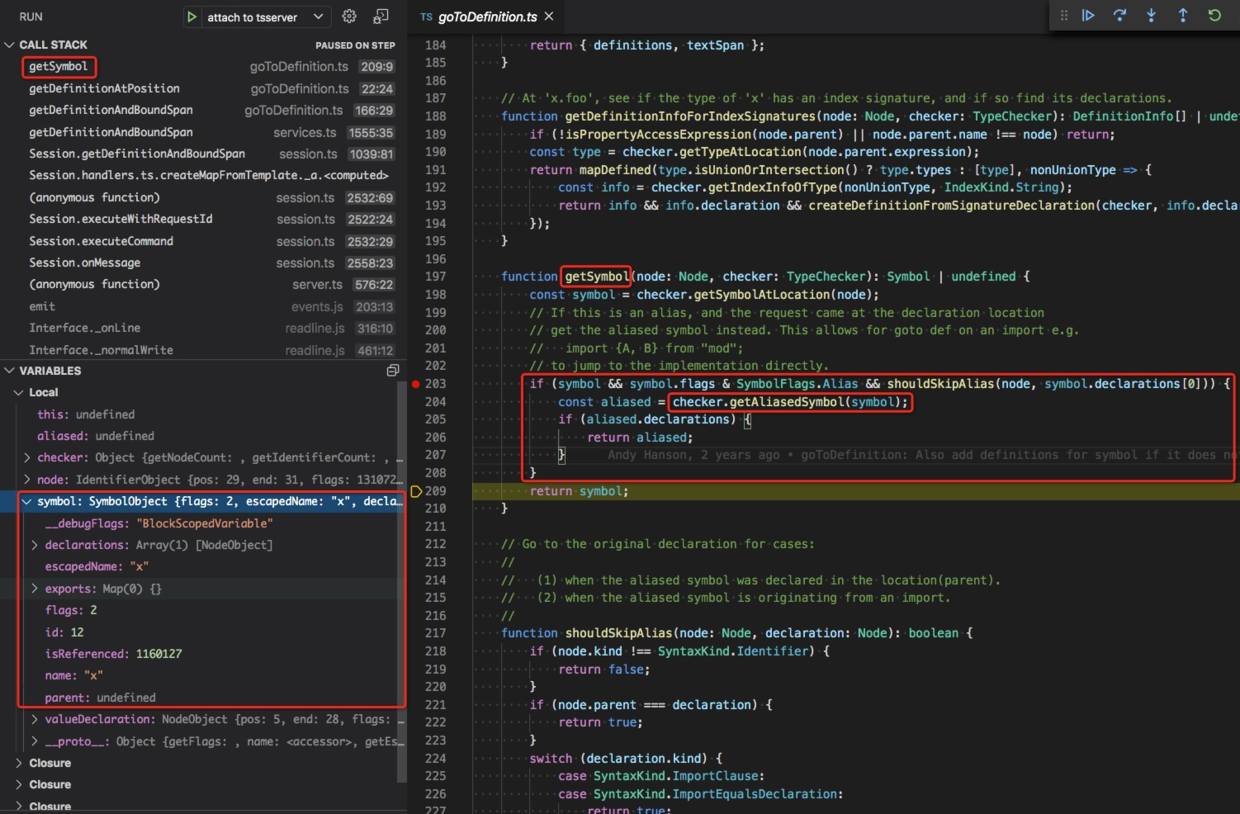1240x814 pixels.
Task: Select the getDefinitionAtPosition stack frame
Action: [204, 89]
